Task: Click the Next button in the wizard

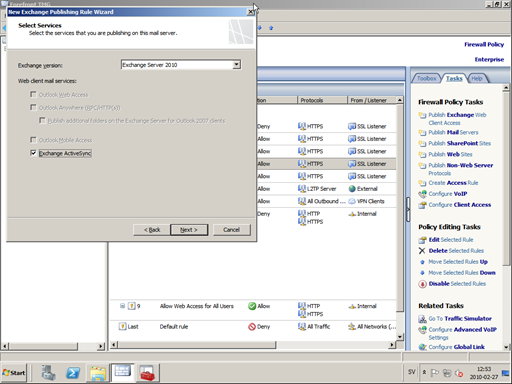Action: pos(189,230)
